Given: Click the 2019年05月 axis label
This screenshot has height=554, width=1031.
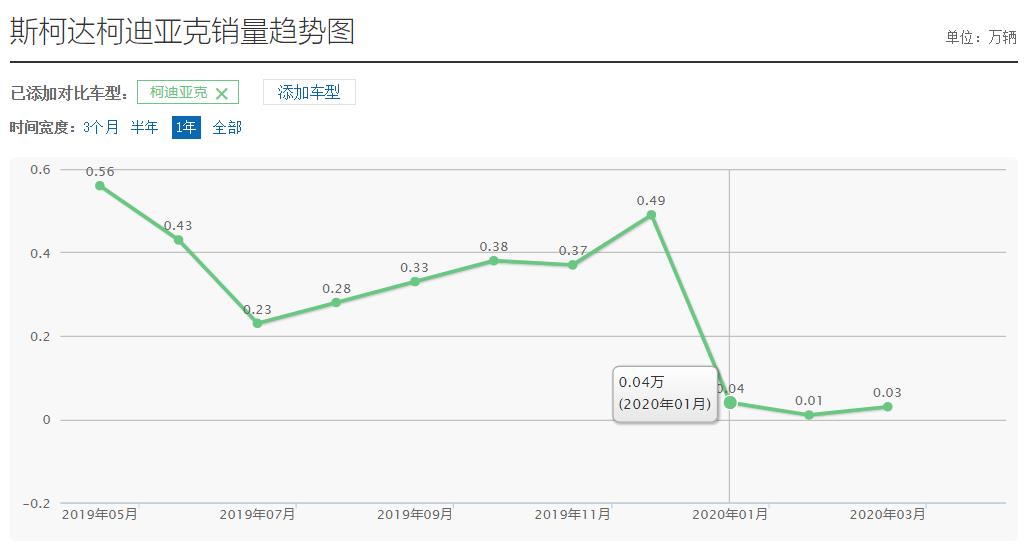Looking at the screenshot, I should pos(100,514).
